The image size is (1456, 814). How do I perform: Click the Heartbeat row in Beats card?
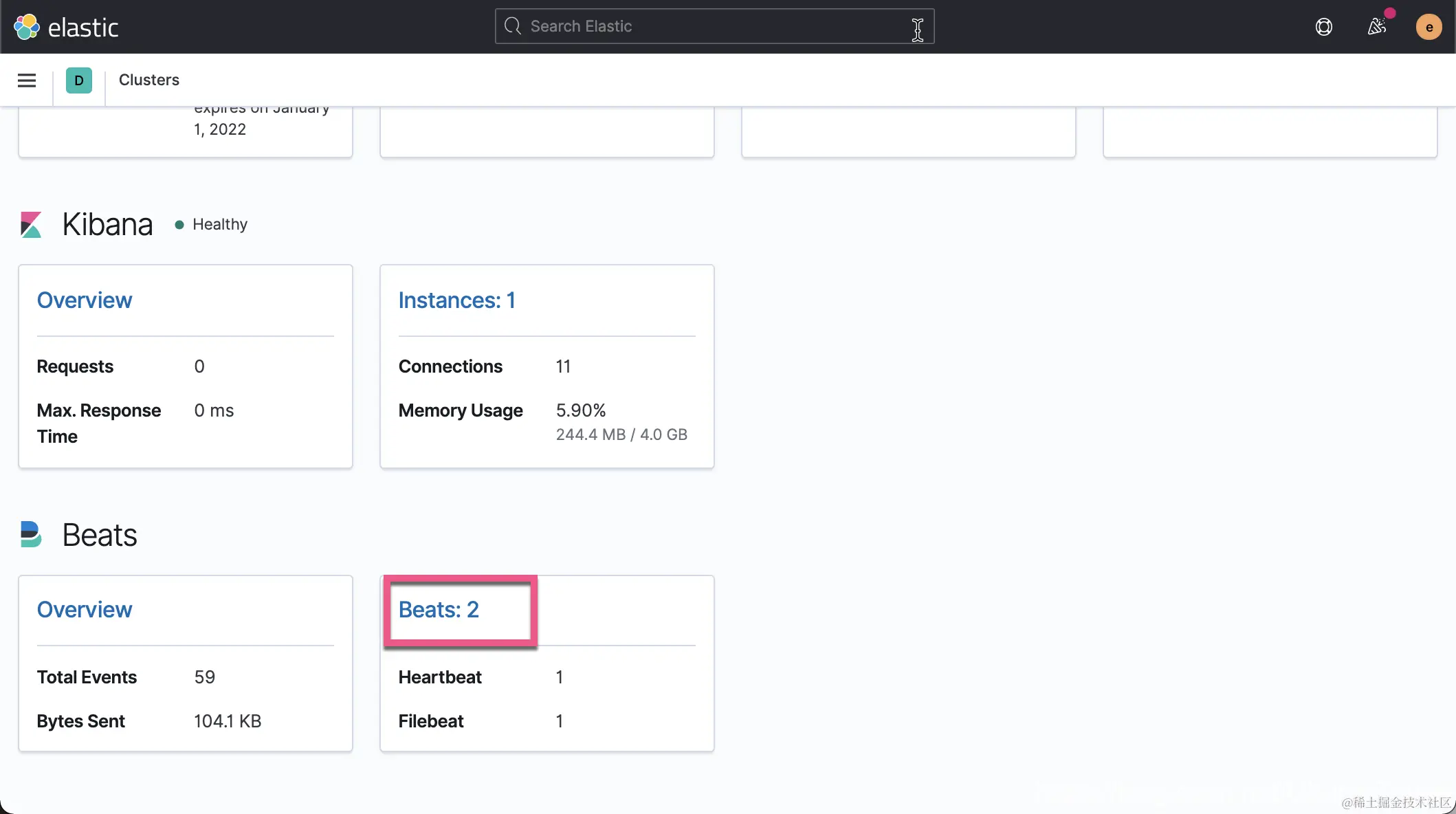tap(440, 677)
